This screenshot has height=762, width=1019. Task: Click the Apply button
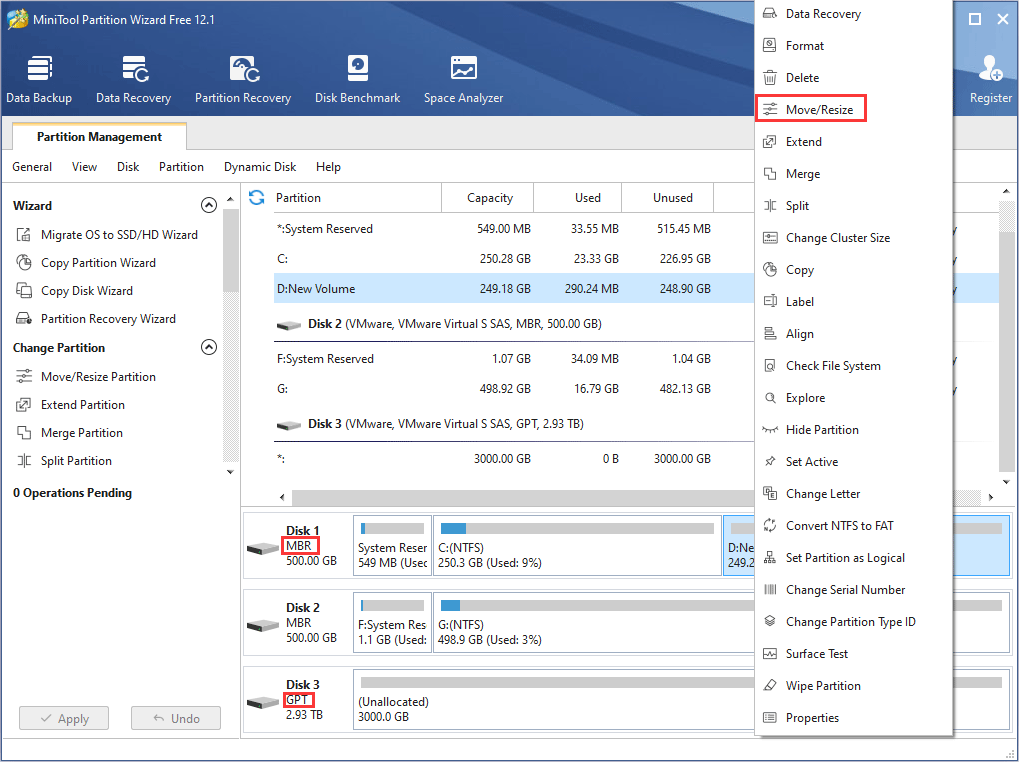tap(63, 717)
